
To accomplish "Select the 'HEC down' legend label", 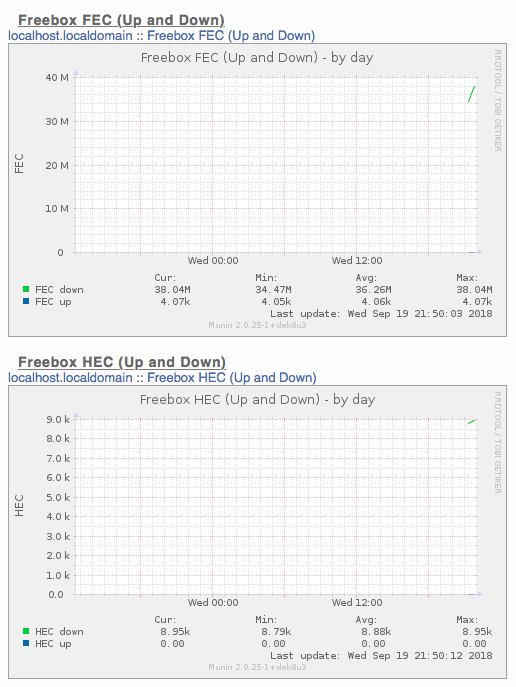I will [59, 632].
